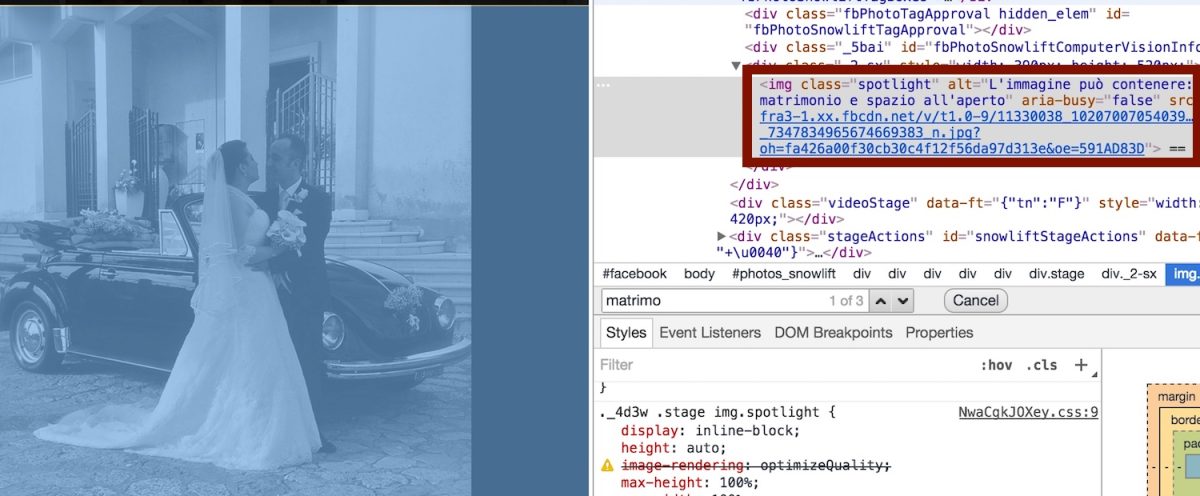This screenshot has width=1200, height=496.
Task: Toggle the :hov element state panel
Action: [x=996, y=365]
